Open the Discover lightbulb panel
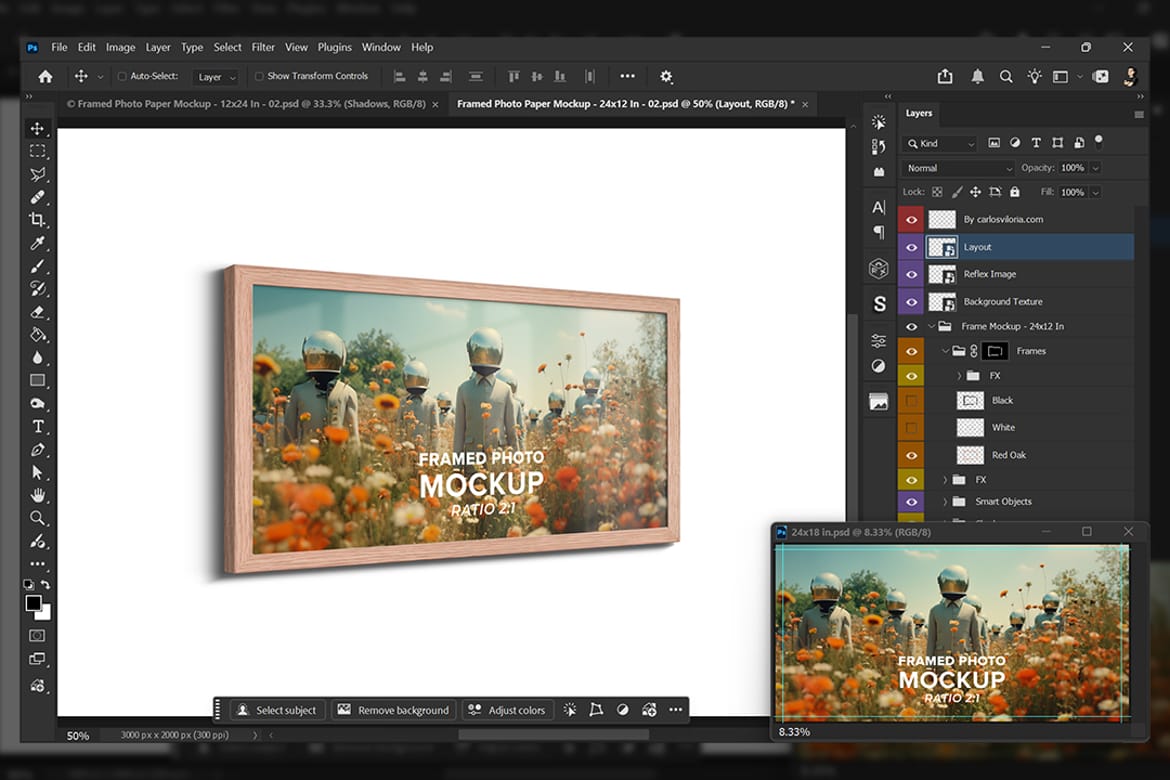 point(1034,76)
